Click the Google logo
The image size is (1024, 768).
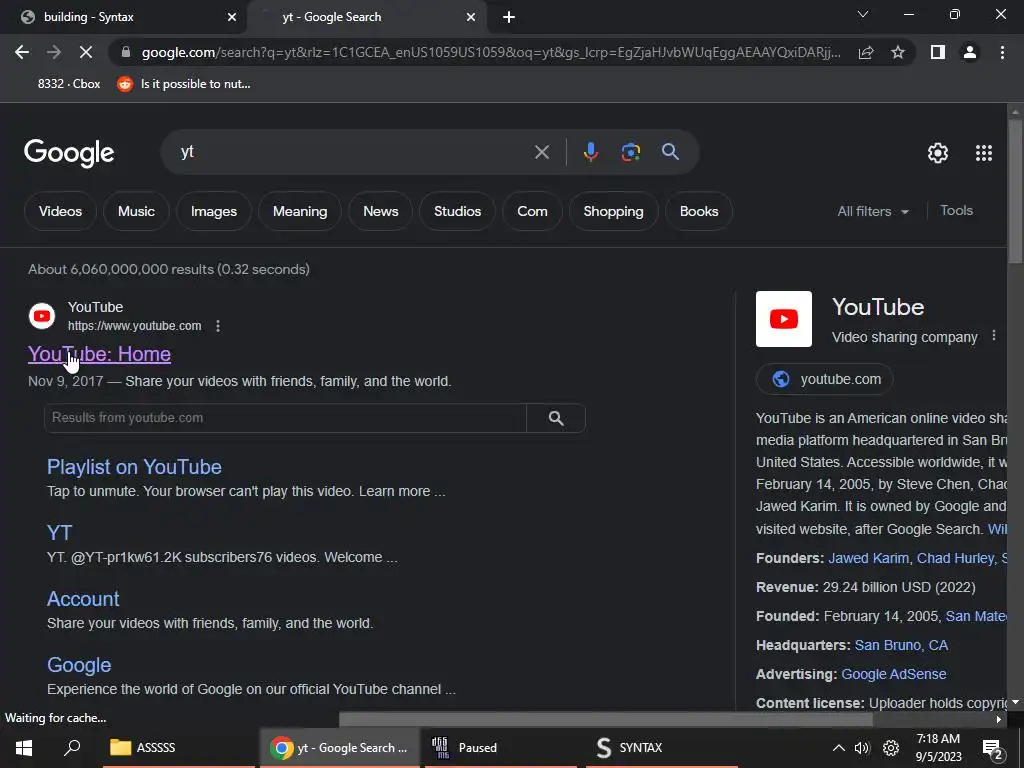click(69, 153)
